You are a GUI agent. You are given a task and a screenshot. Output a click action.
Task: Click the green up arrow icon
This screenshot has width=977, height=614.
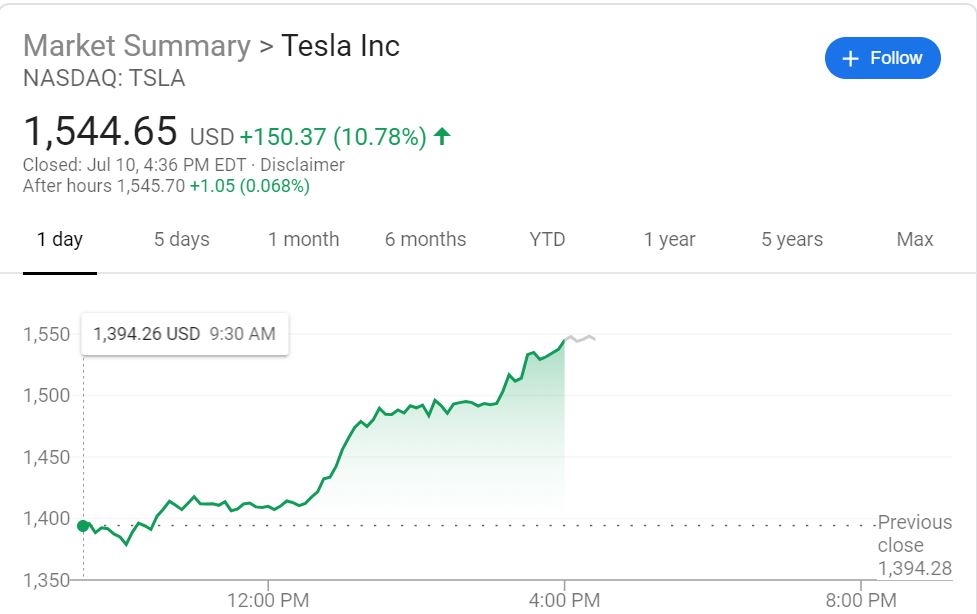pos(442,136)
